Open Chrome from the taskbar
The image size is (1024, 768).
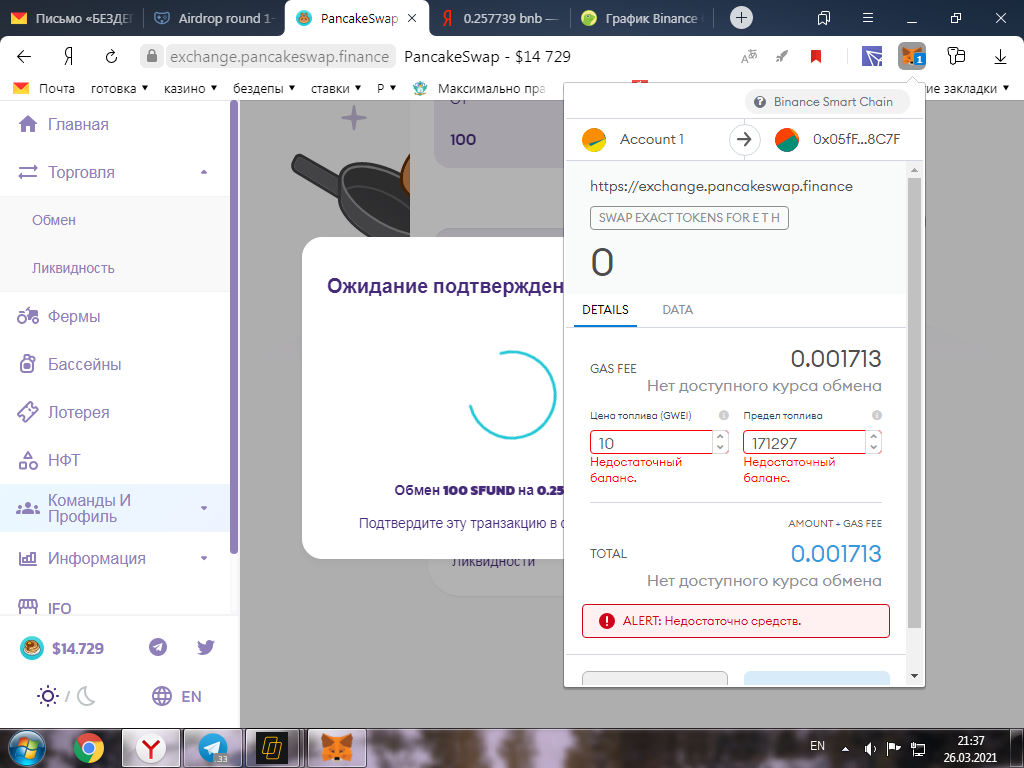[89, 748]
